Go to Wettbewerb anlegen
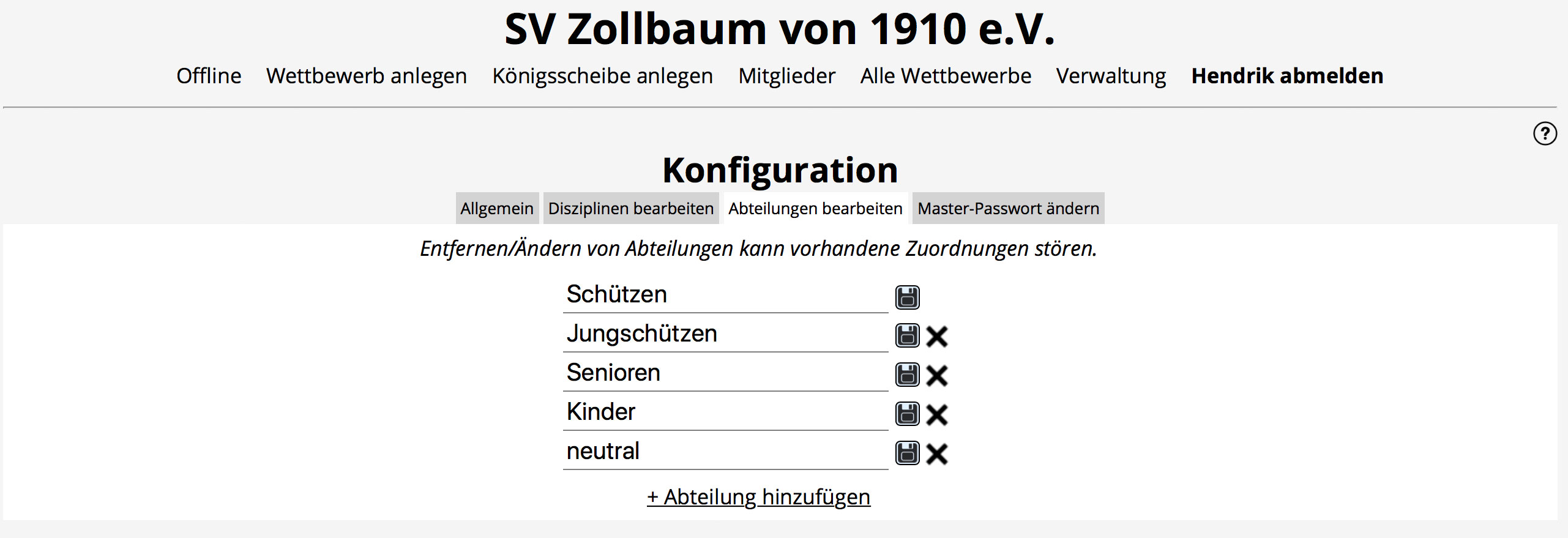 [367, 76]
